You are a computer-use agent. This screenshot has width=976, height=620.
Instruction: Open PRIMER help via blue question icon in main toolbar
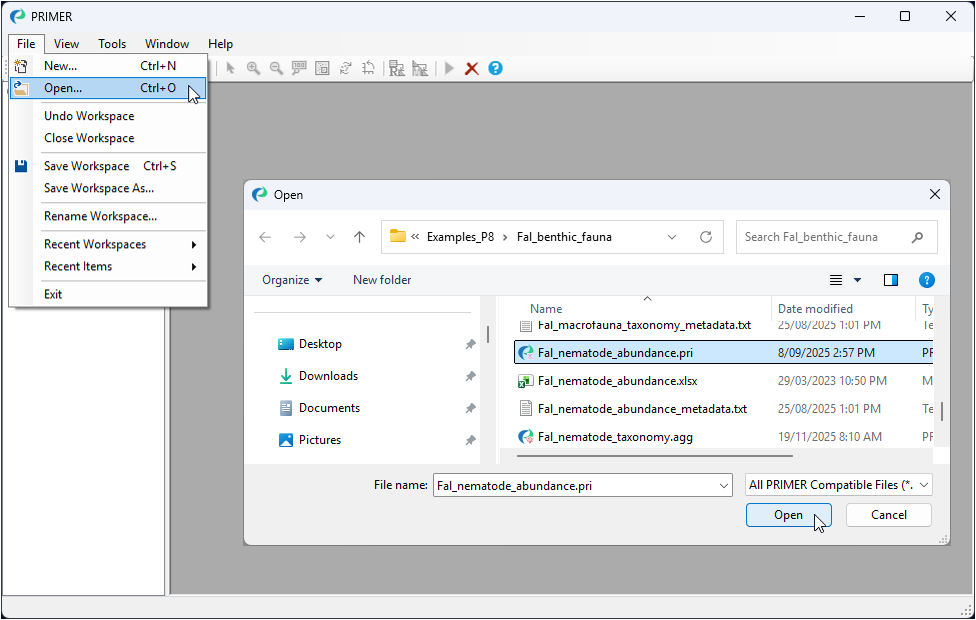pyautogui.click(x=495, y=68)
